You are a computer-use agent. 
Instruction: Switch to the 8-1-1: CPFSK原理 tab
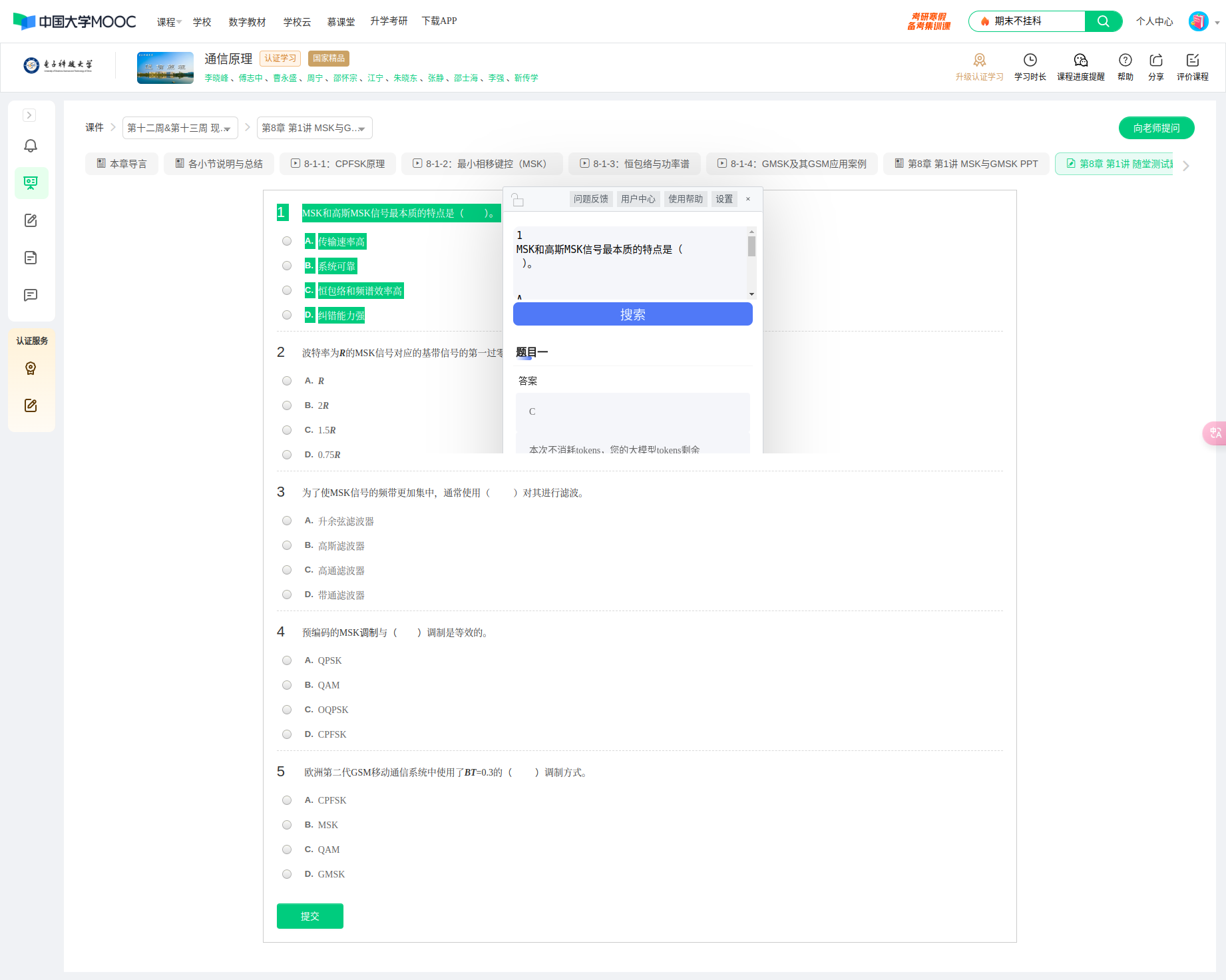(338, 164)
